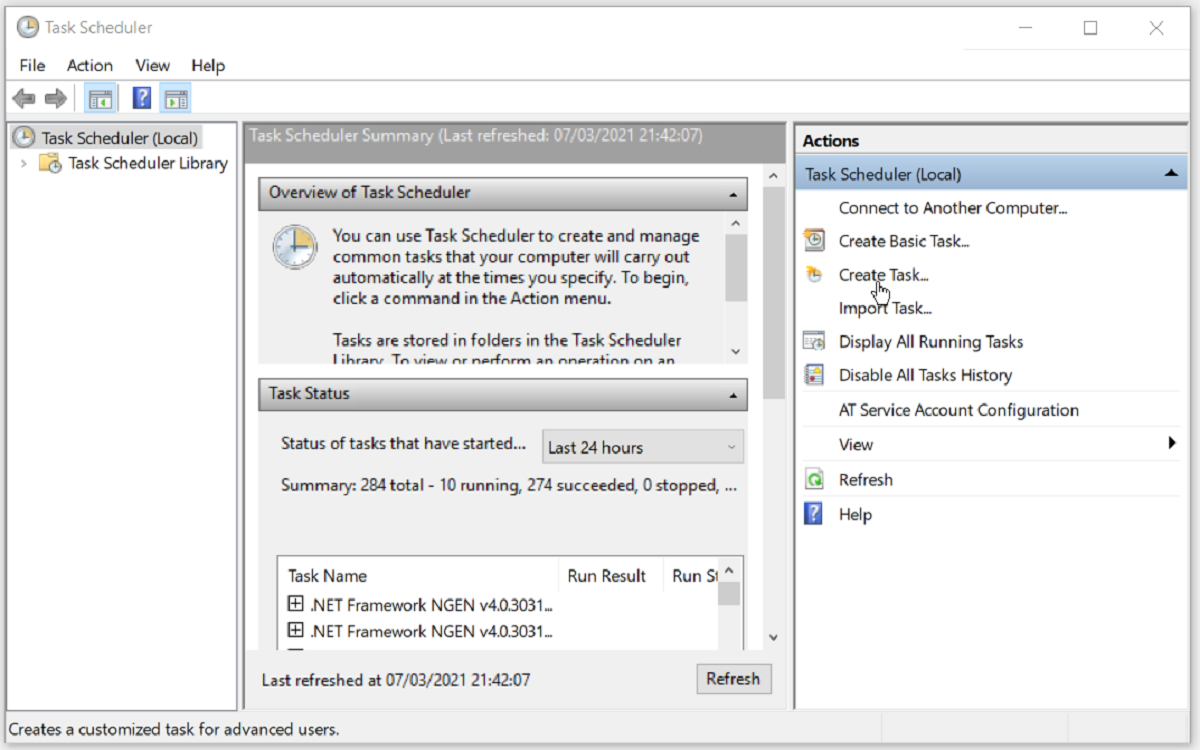
Task: Click the Create Basic Task icon
Action: tap(815, 241)
